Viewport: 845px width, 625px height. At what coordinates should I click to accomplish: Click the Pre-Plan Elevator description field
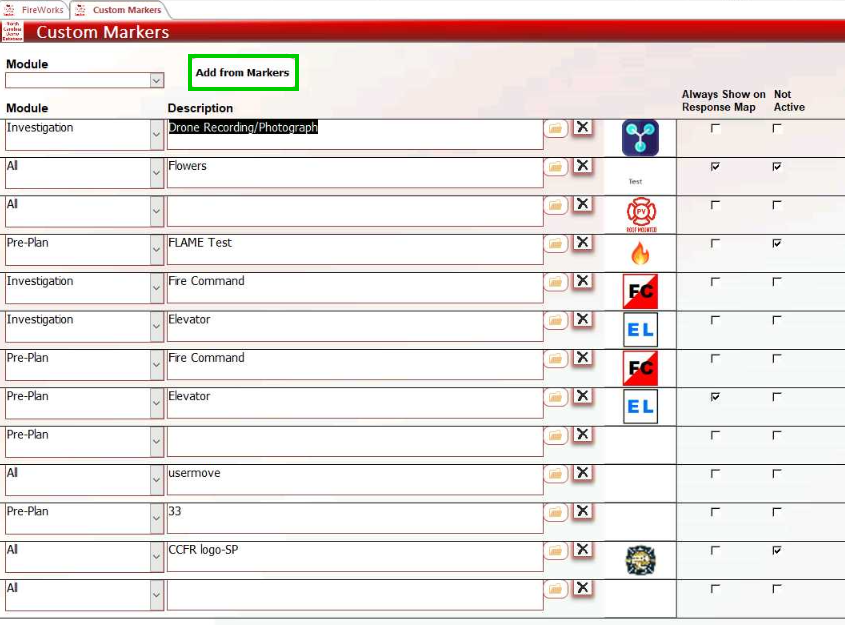click(354, 402)
